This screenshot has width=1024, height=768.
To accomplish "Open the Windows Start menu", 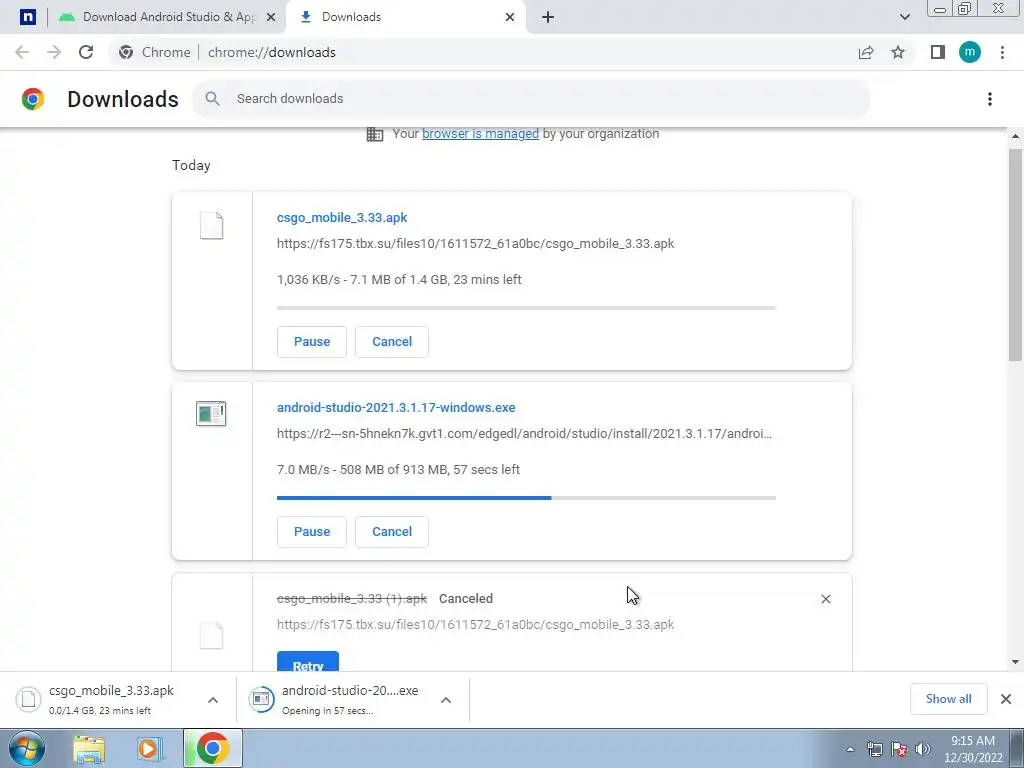I will (26, 748).
